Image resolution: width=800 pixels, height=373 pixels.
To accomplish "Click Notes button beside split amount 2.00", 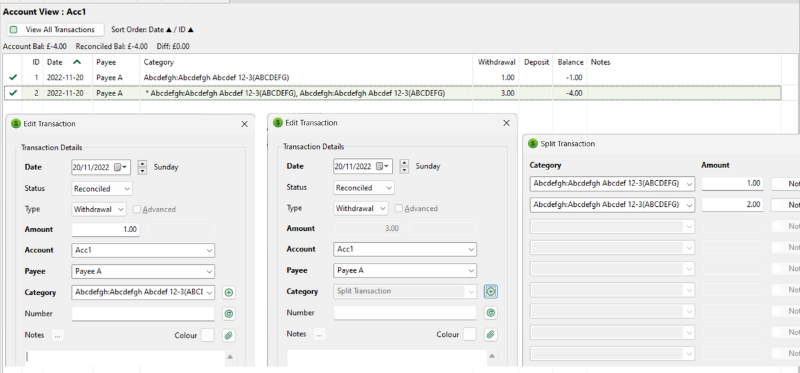I will pos(785,205).
